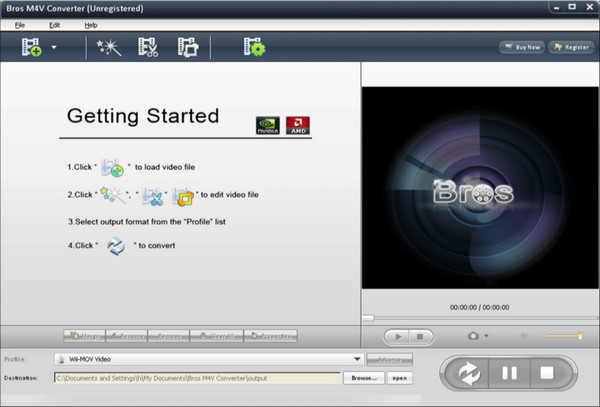Expand the snapshot options arrow
Viewport: 600px width, 407px height.
(x=486, y=336)
